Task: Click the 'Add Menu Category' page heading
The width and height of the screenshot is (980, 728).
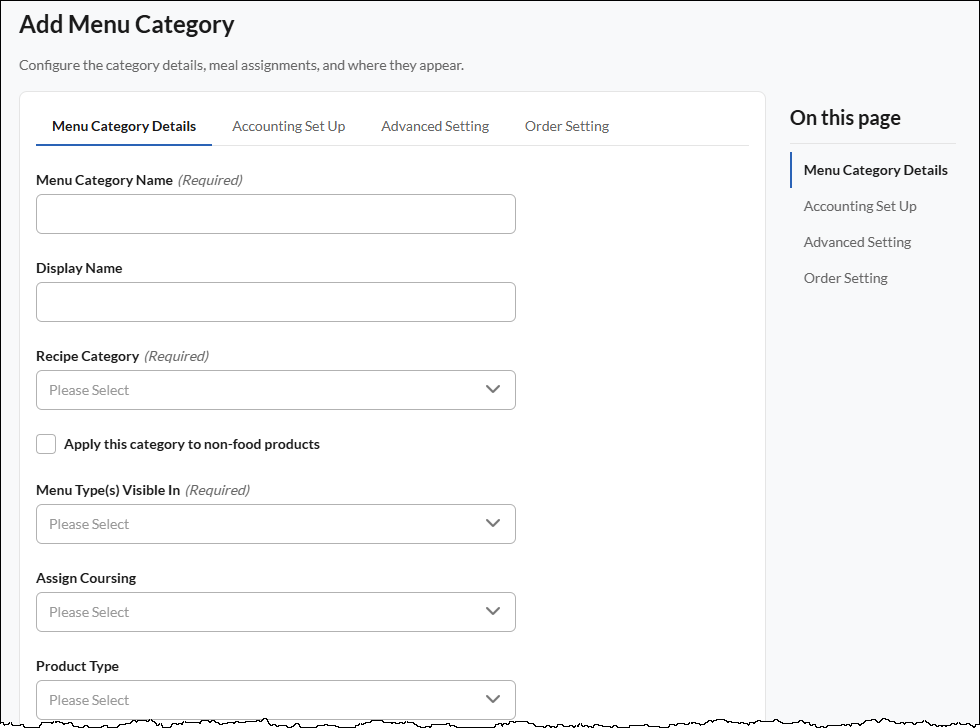Action: pyautogui.click(x=127, y=25)
